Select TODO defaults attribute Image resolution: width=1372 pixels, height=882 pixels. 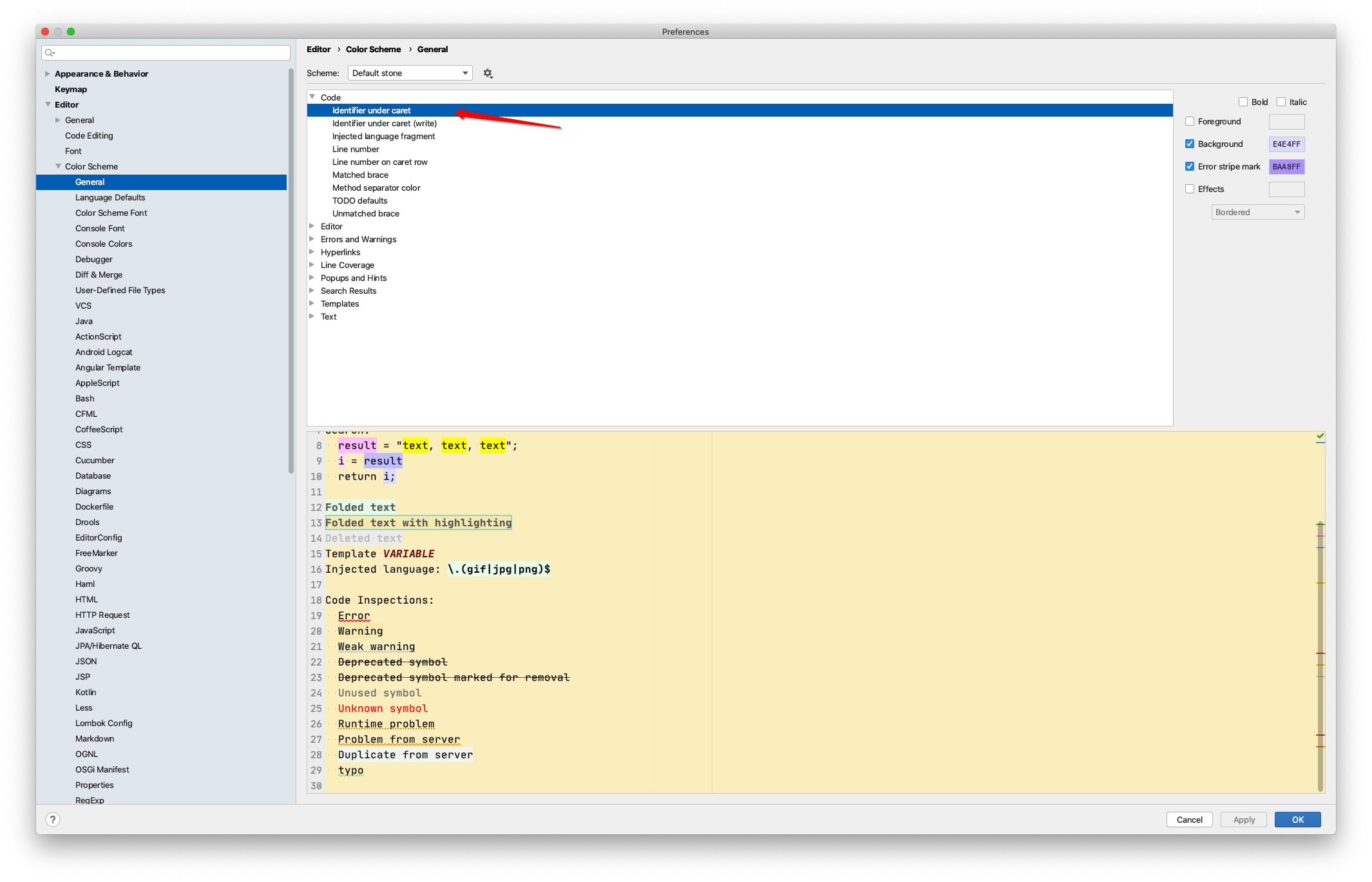[359, 200]
